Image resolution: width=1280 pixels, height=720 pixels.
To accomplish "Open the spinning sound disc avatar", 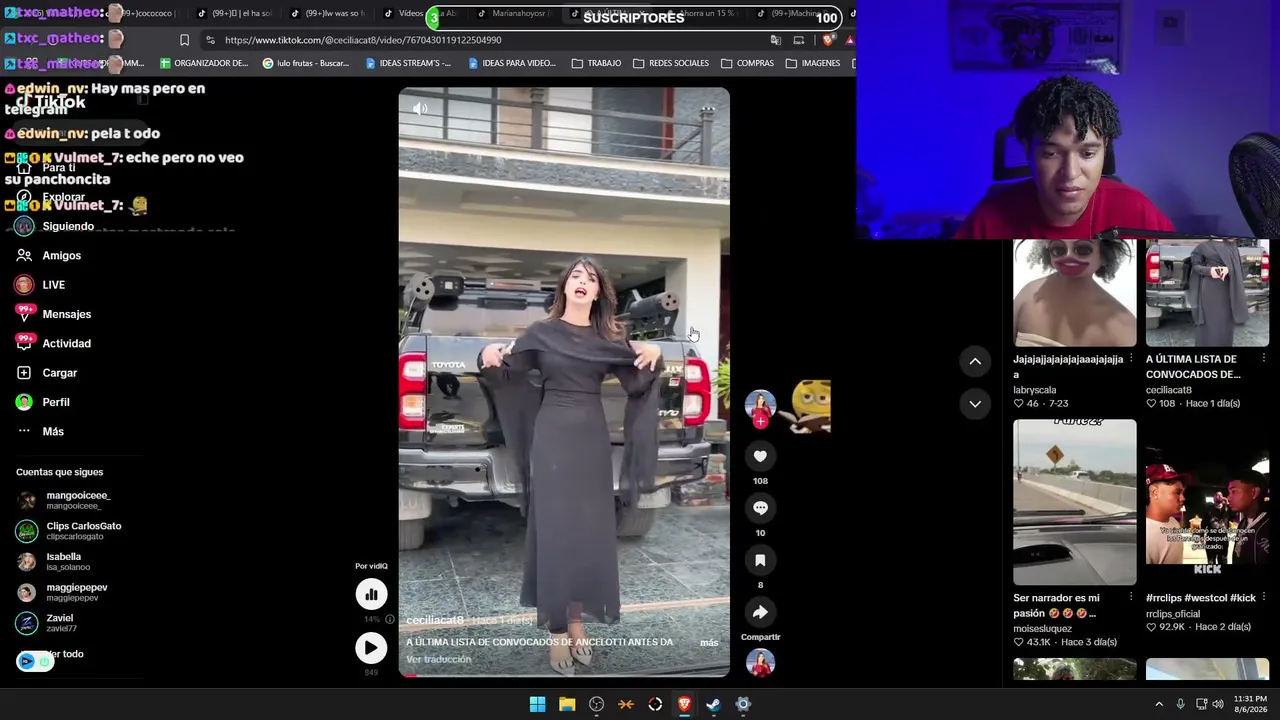I will click(760, 663).
